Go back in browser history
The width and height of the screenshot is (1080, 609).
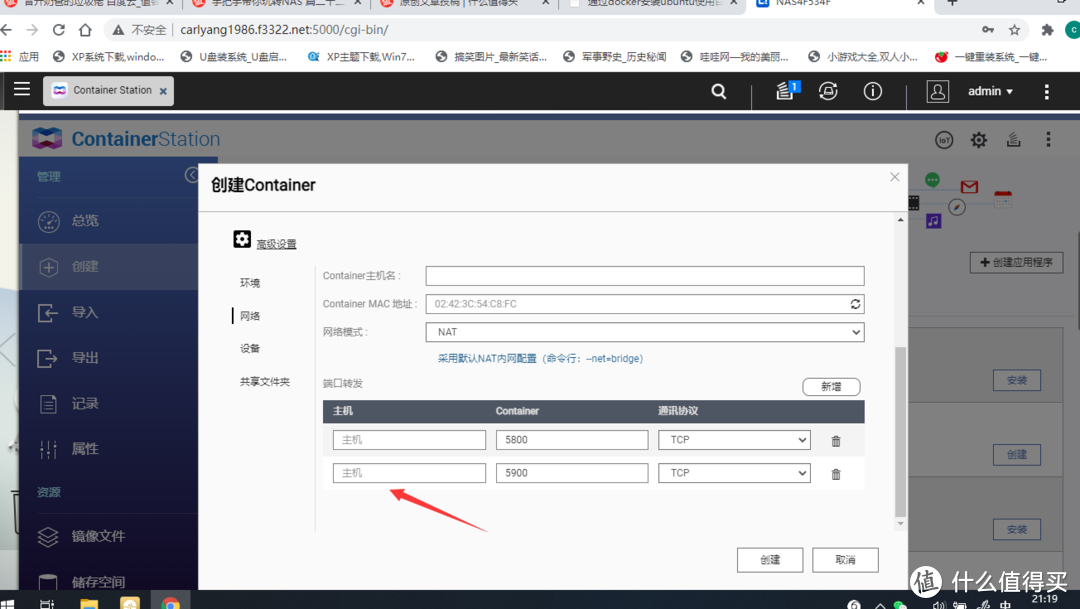[6, 30]
